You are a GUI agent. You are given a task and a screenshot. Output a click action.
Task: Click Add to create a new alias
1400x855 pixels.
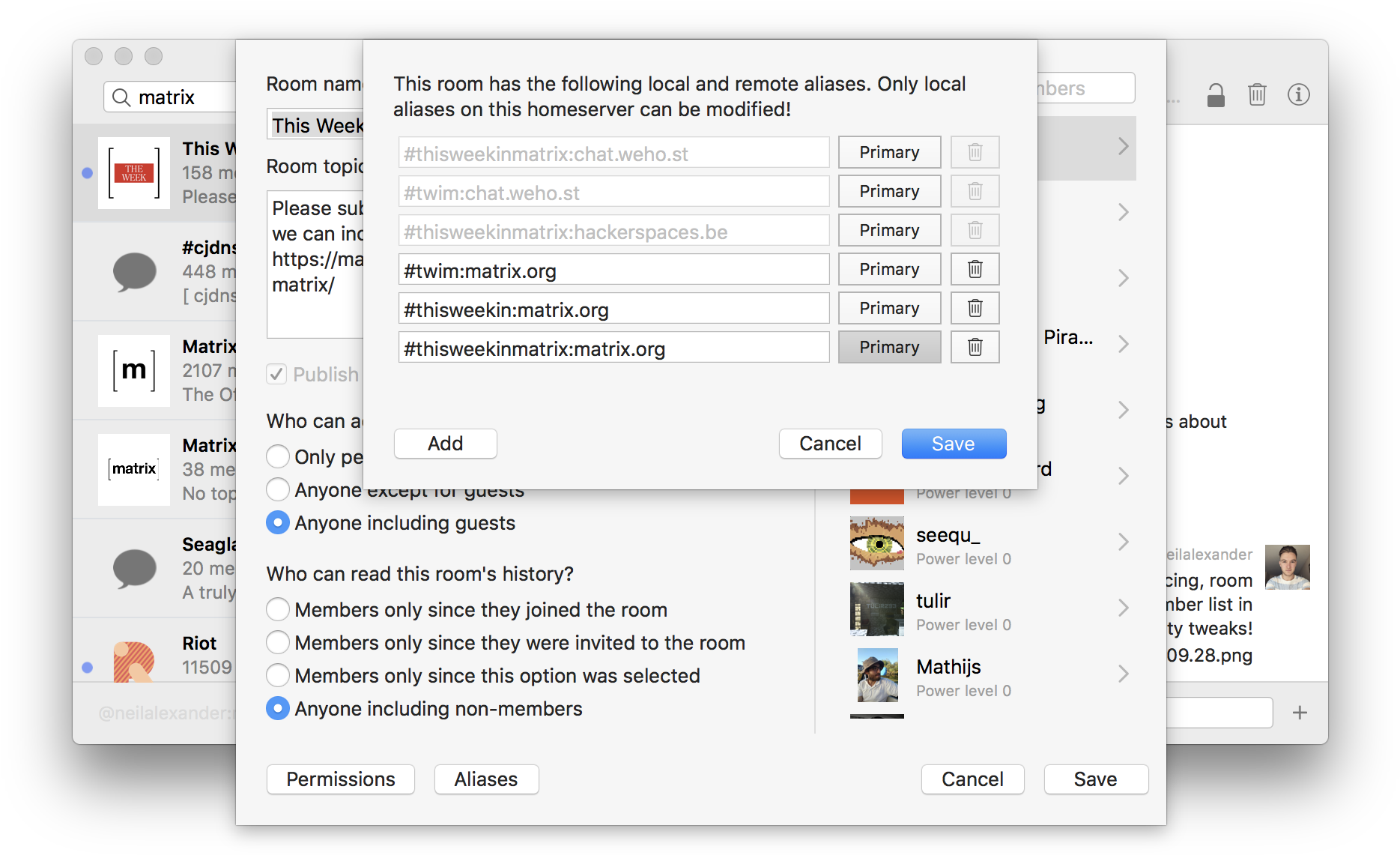(444, 443)
